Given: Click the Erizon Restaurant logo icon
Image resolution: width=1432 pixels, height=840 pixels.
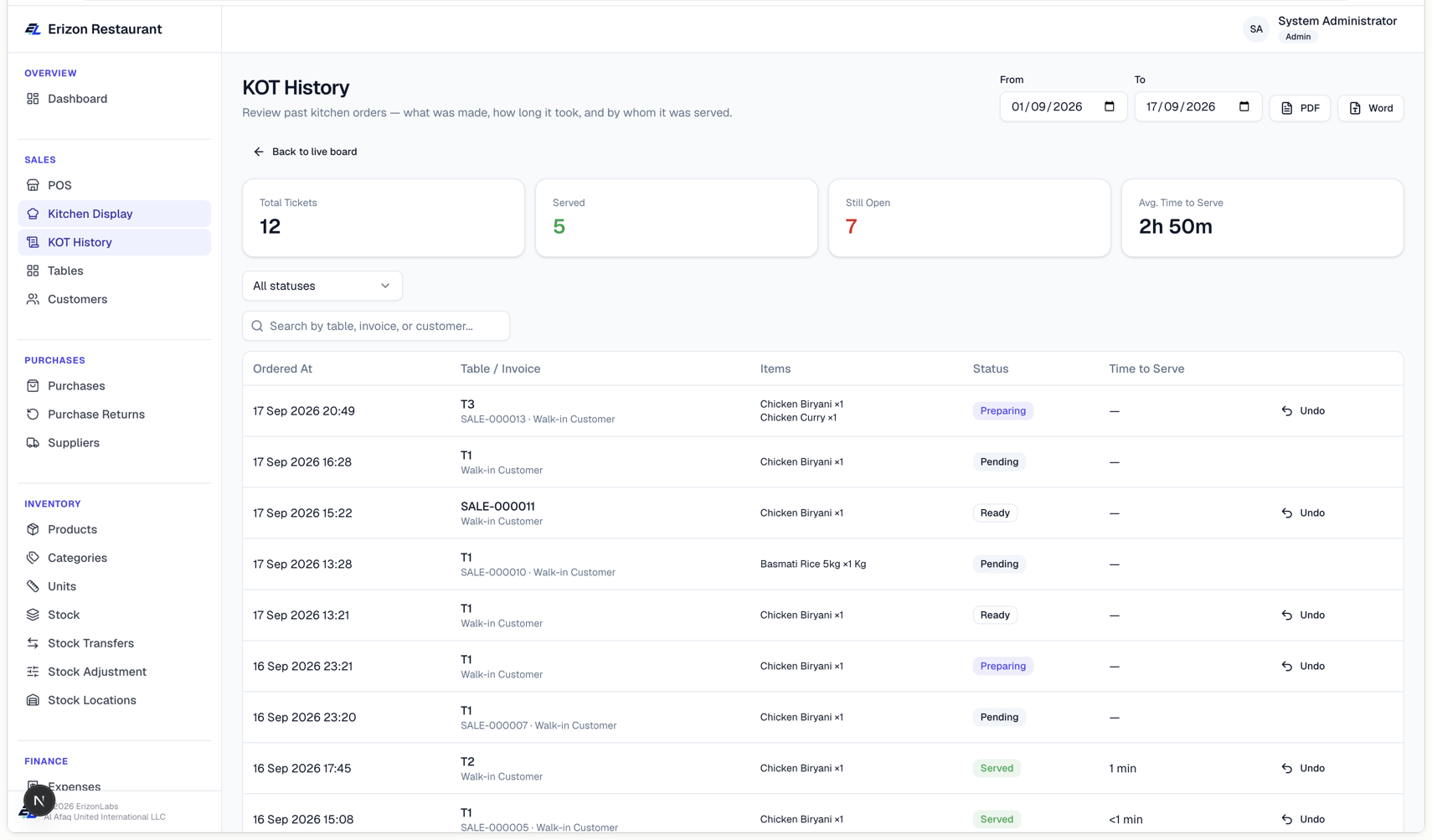Looking at the screenshot, I should tap(33, 29).
